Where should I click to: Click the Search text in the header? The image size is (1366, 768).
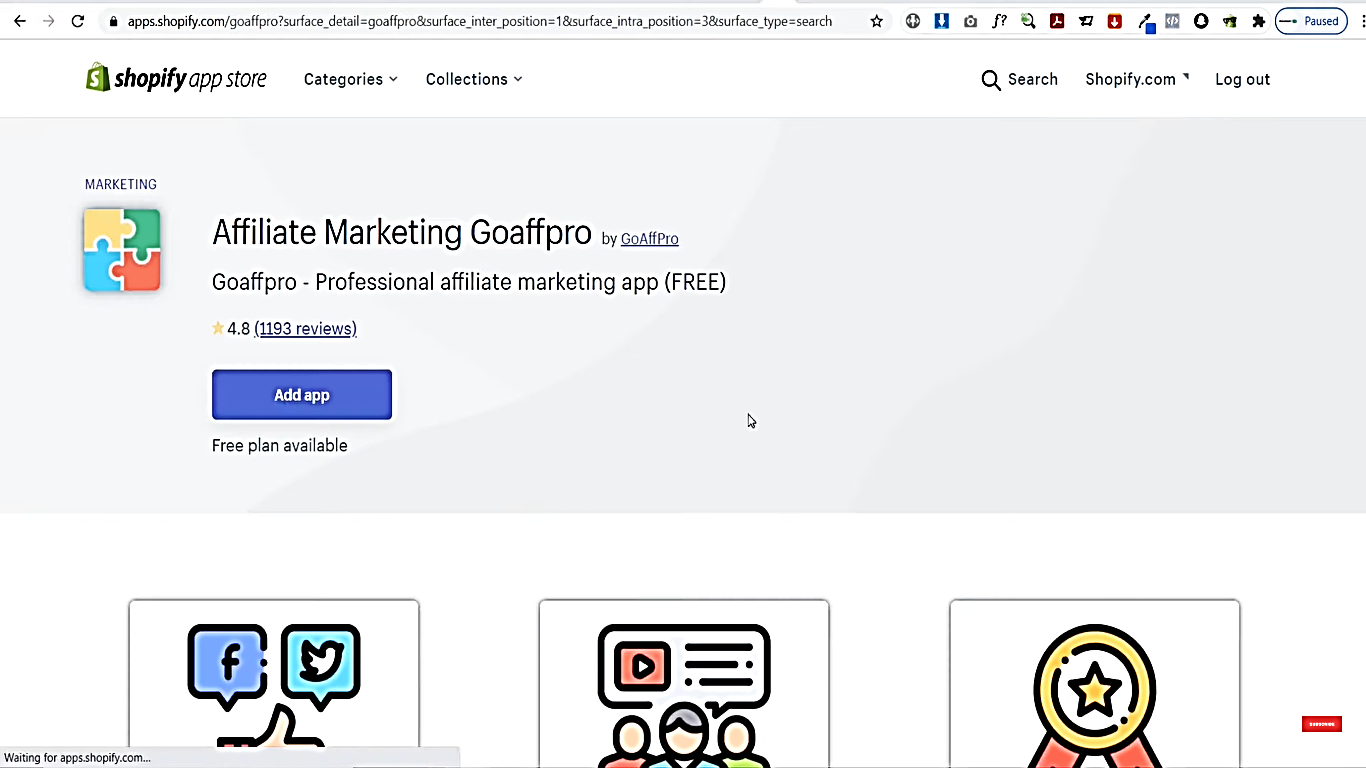click(1033, 79)
